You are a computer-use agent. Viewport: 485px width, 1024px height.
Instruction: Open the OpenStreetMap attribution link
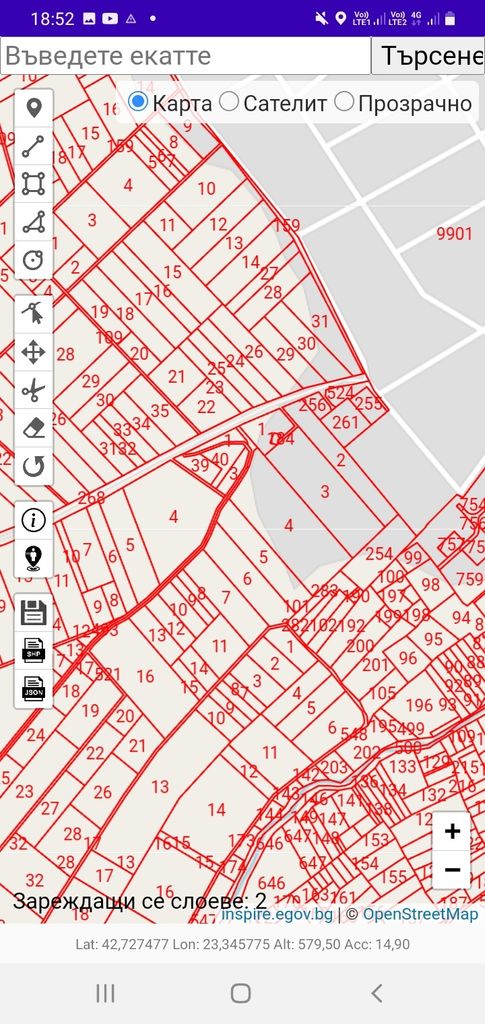click(x=420, y=914)
